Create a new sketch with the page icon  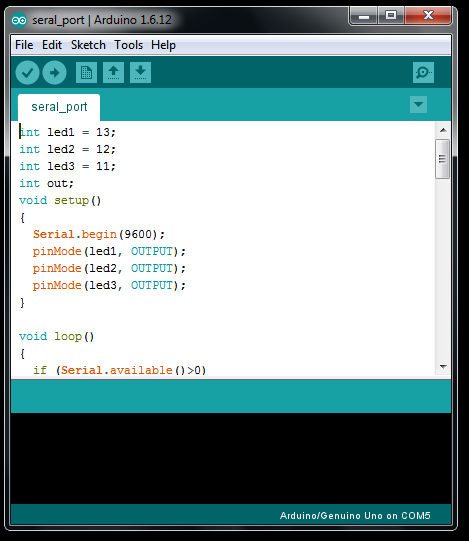86,72
